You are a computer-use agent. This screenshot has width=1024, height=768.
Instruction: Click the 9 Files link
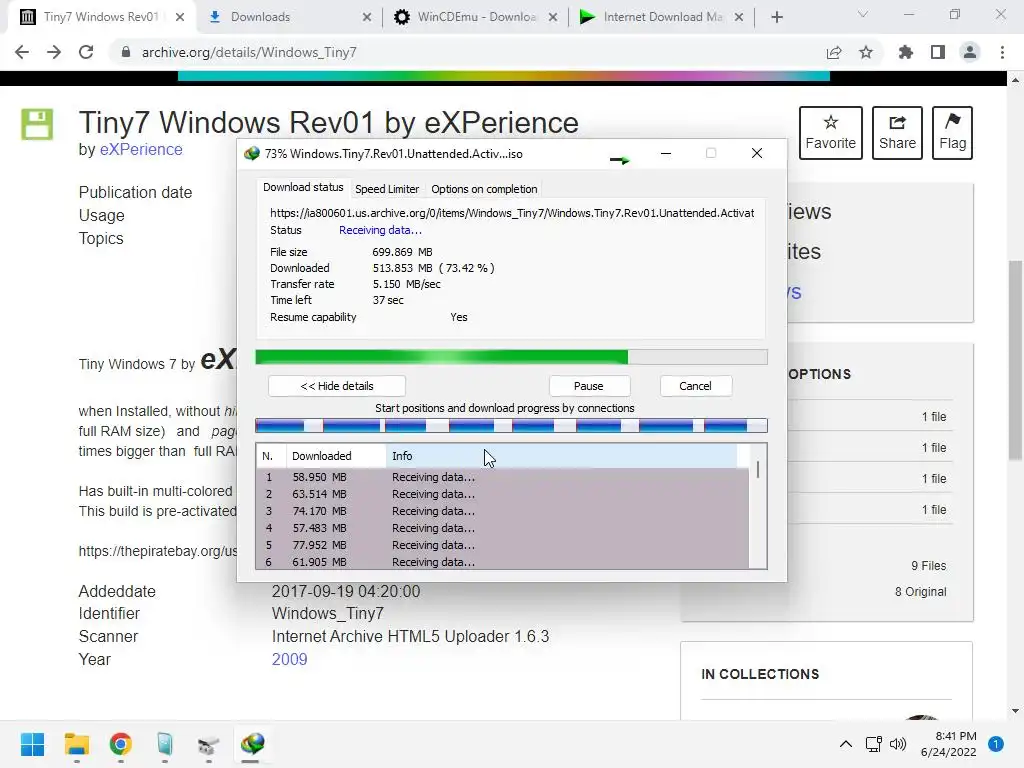(929, 566)
